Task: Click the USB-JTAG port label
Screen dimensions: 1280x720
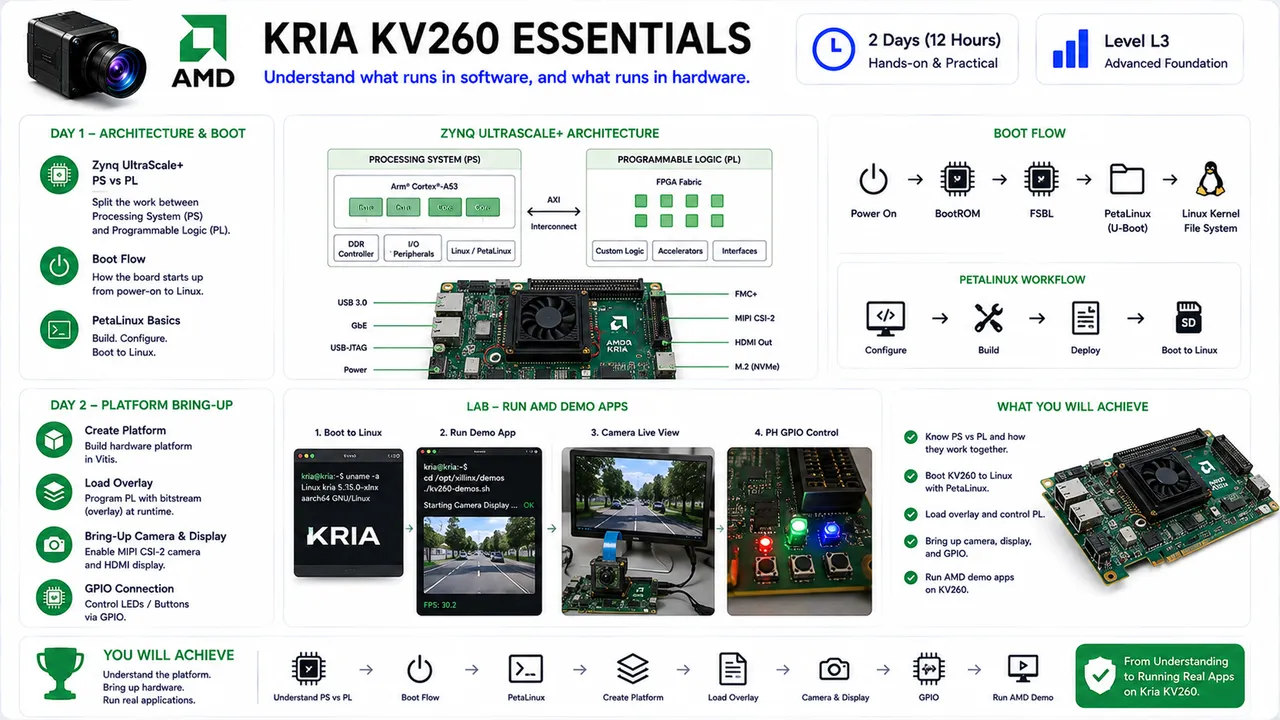Action: coord(348,347)
